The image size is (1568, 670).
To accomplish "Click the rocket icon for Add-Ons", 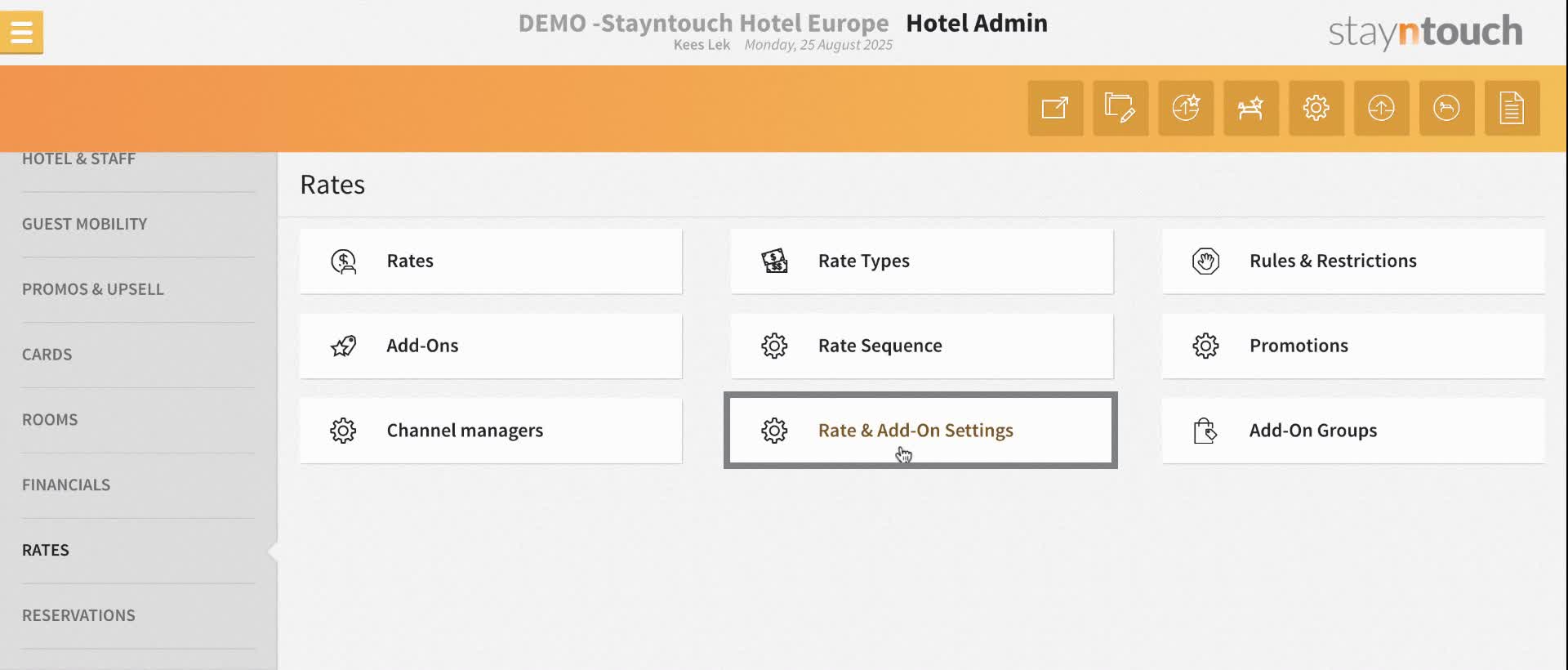I will coord(344,346).
